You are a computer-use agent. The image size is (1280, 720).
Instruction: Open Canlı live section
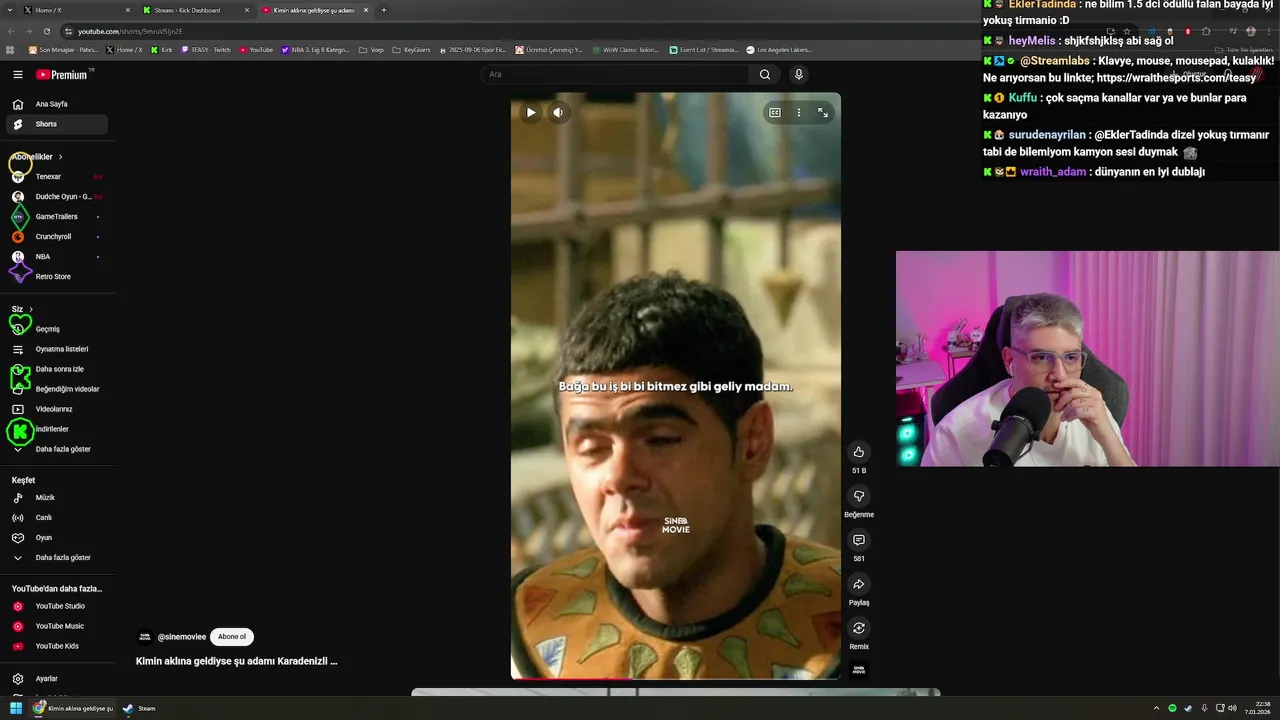(x=56, y=518)
